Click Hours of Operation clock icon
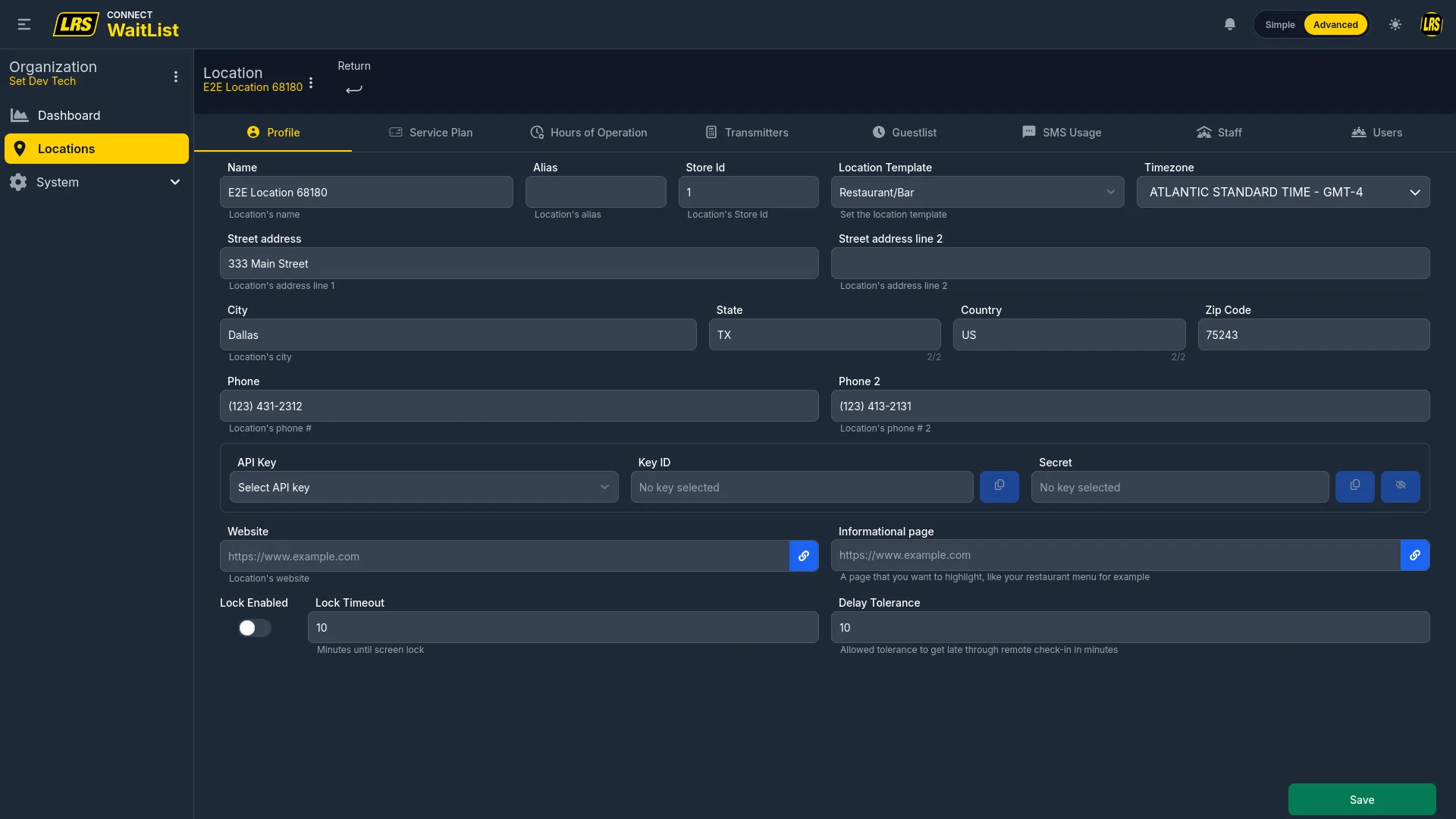The image size is (1456, 819). pos(537,132)
